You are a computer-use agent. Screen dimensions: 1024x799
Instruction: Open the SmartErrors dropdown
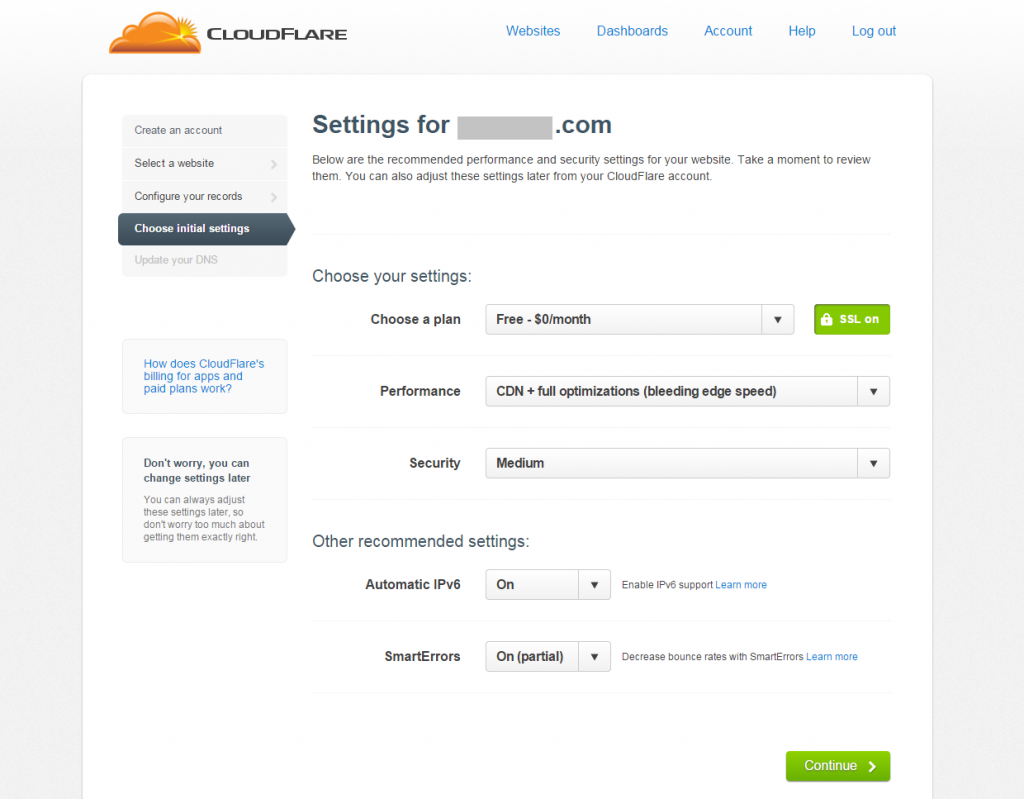pyautogui.click(x=548, y=657)
